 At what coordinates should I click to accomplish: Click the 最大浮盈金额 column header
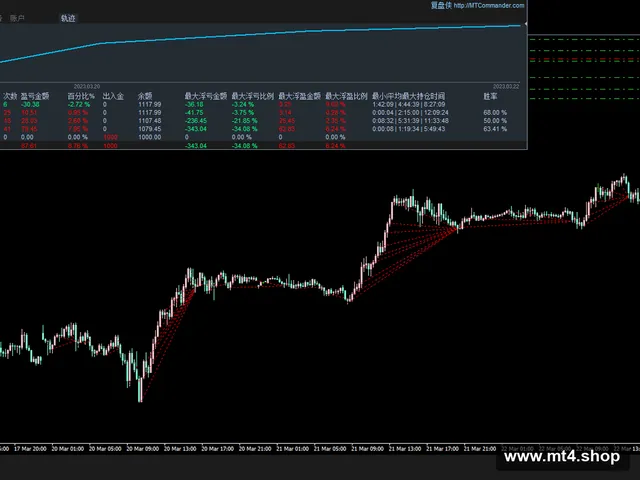point(300,96)
